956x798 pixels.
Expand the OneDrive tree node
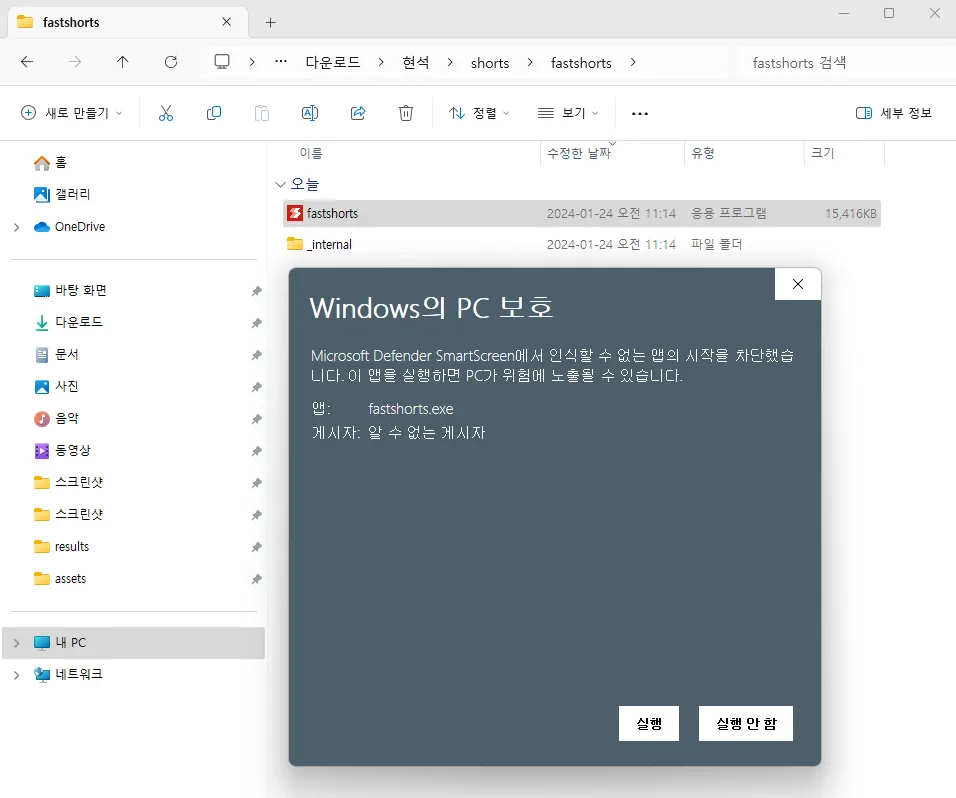click(x=16, y=227)
